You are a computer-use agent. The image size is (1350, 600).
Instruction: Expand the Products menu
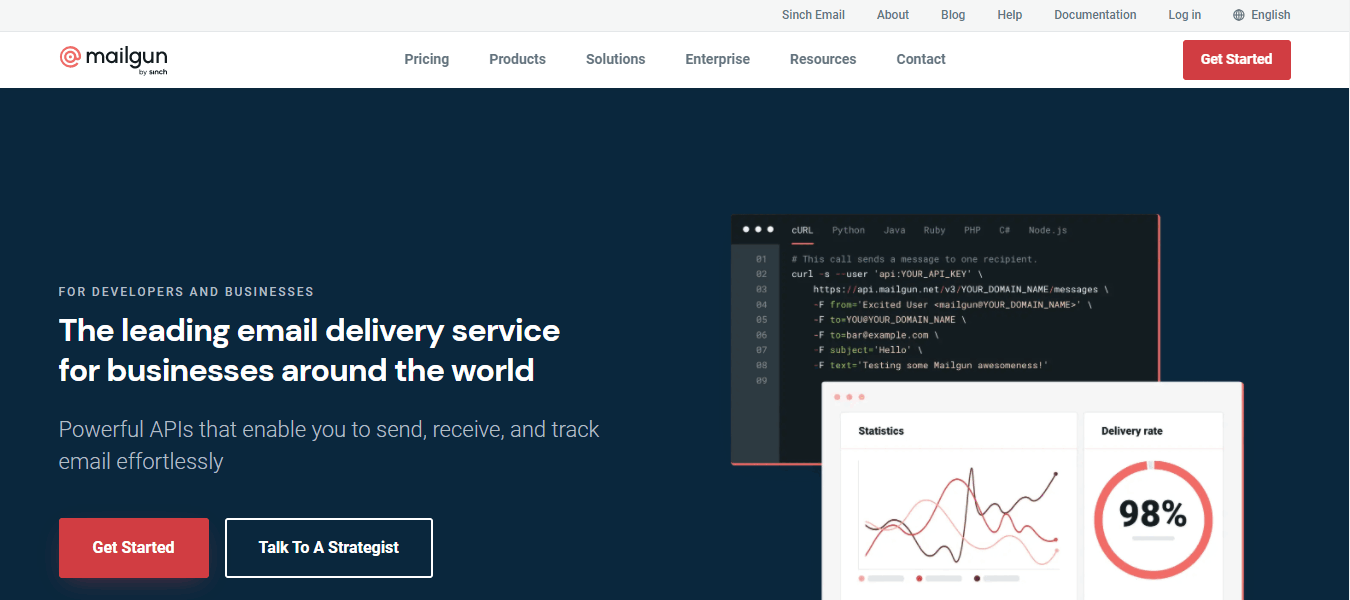pyautogui.click(x=517, y=59)
